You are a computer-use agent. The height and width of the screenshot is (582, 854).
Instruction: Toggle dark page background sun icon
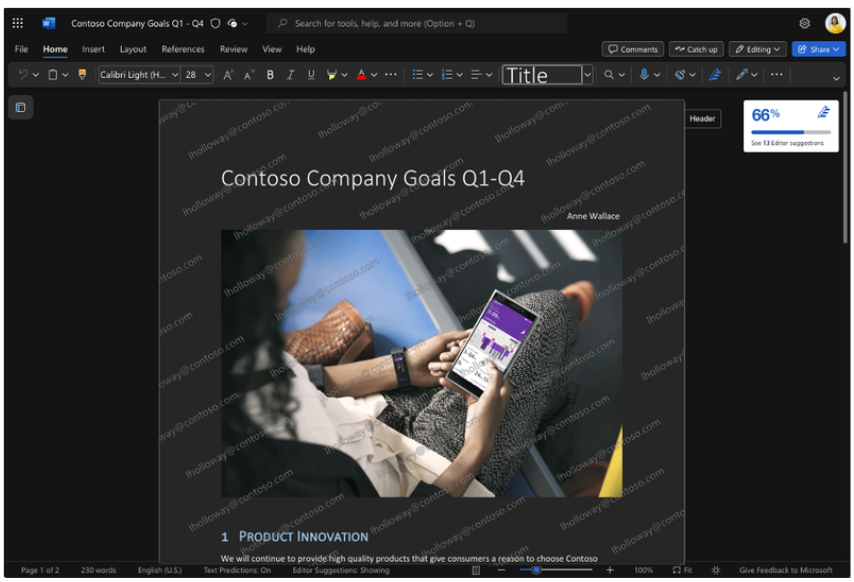click(716, 570)
